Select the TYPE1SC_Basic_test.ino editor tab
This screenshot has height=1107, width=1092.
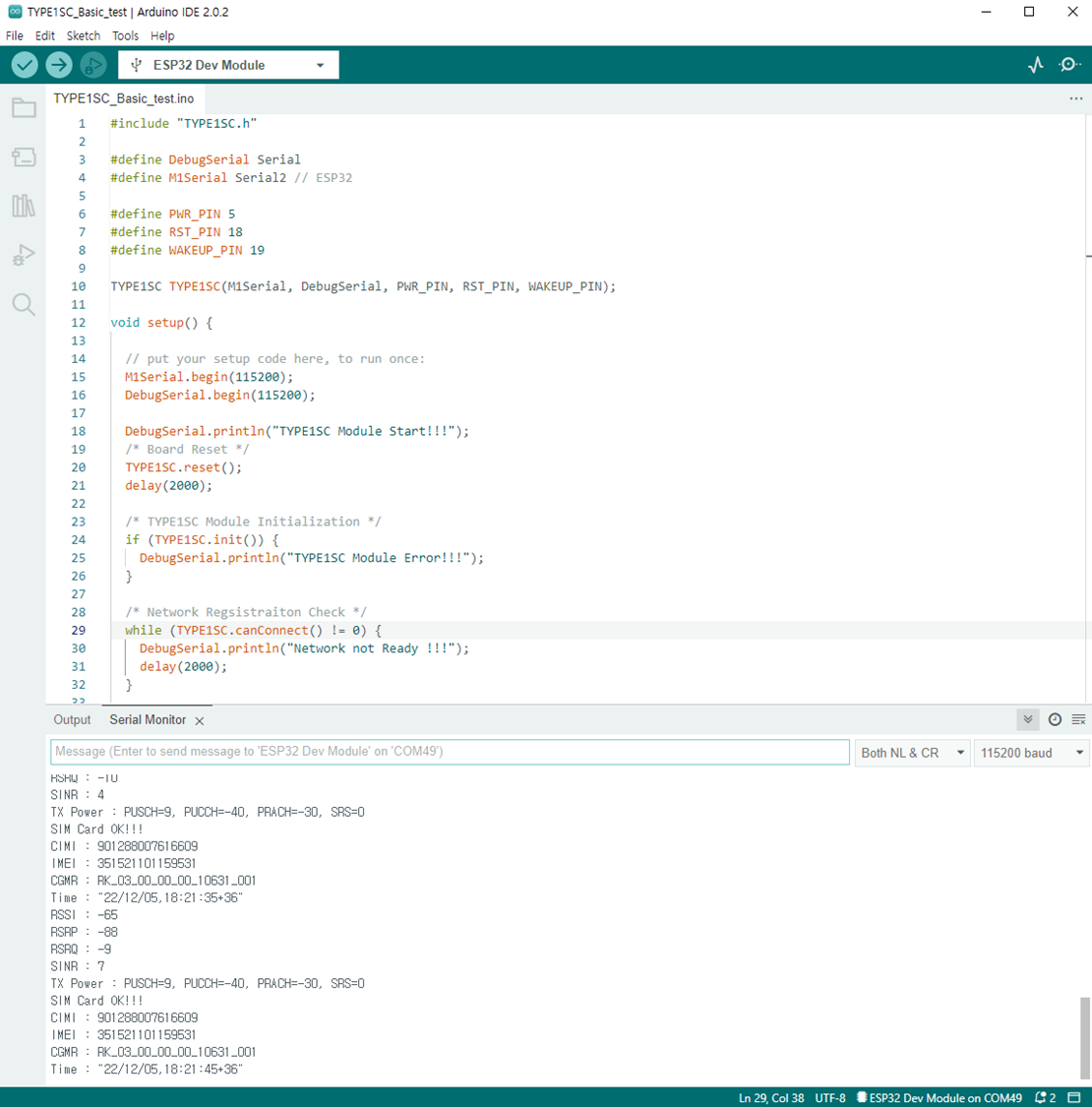(x=124, y=98)
